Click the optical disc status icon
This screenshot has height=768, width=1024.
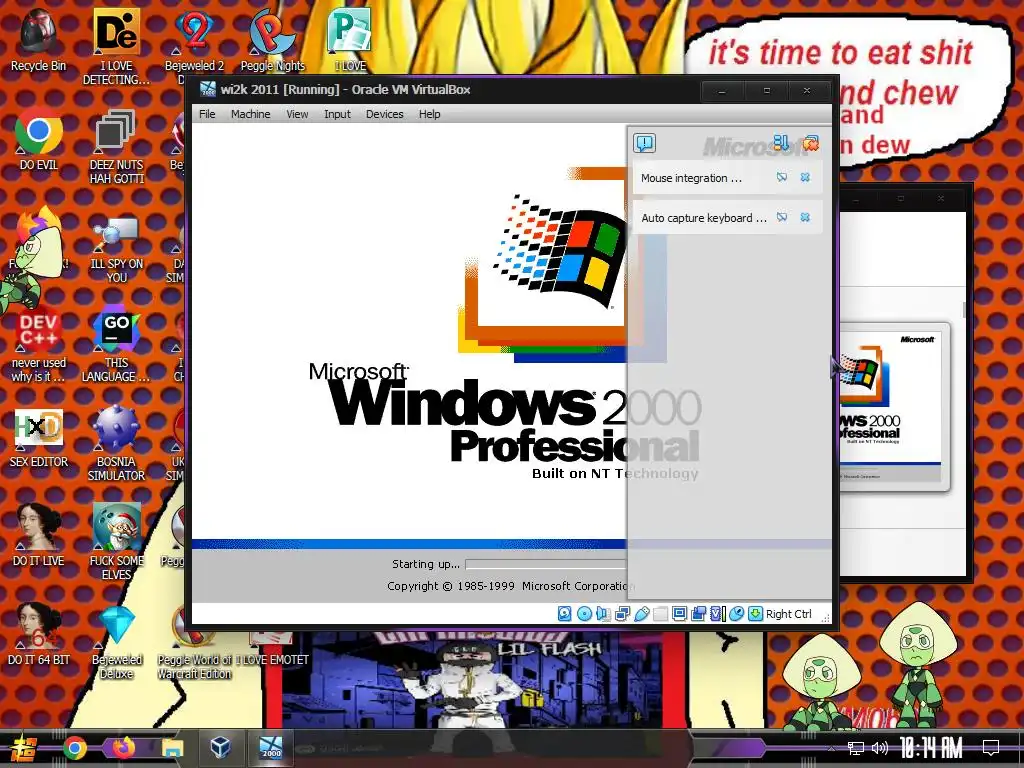(x=584, y=613)
